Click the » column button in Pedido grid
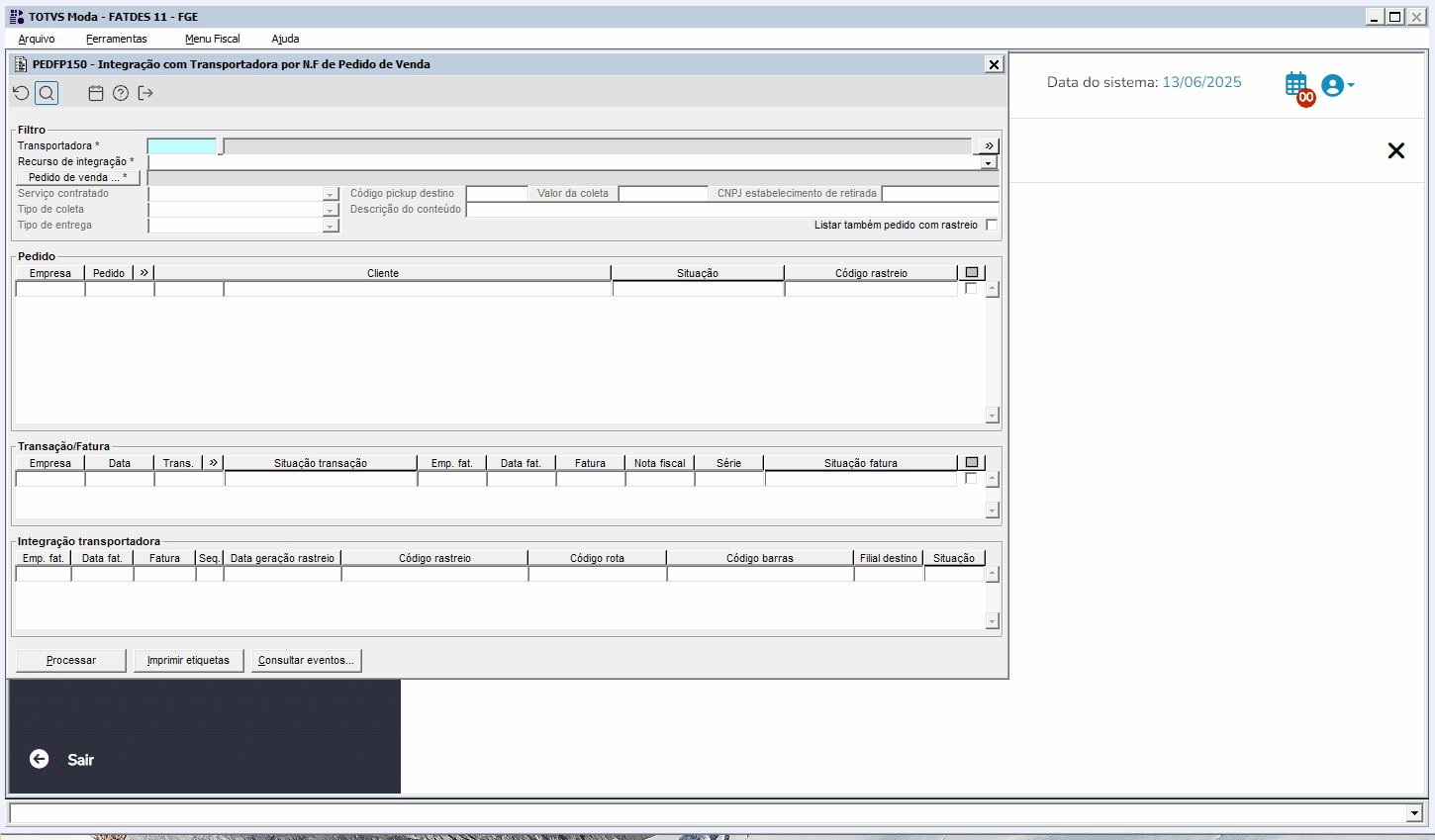This screenshot has height=840, width=1435. 144,272
